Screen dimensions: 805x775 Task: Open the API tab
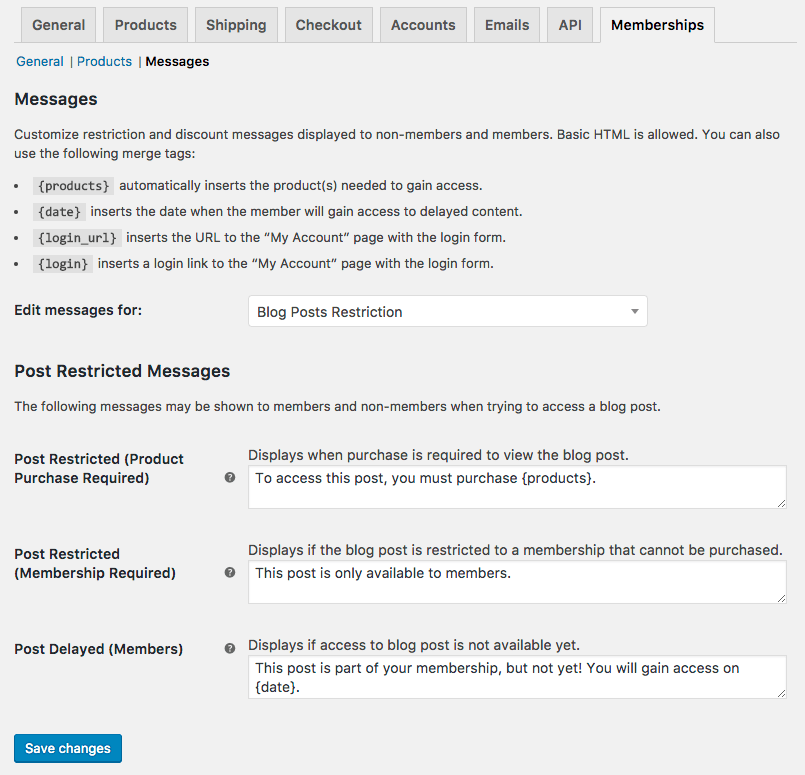coord(569,25)
